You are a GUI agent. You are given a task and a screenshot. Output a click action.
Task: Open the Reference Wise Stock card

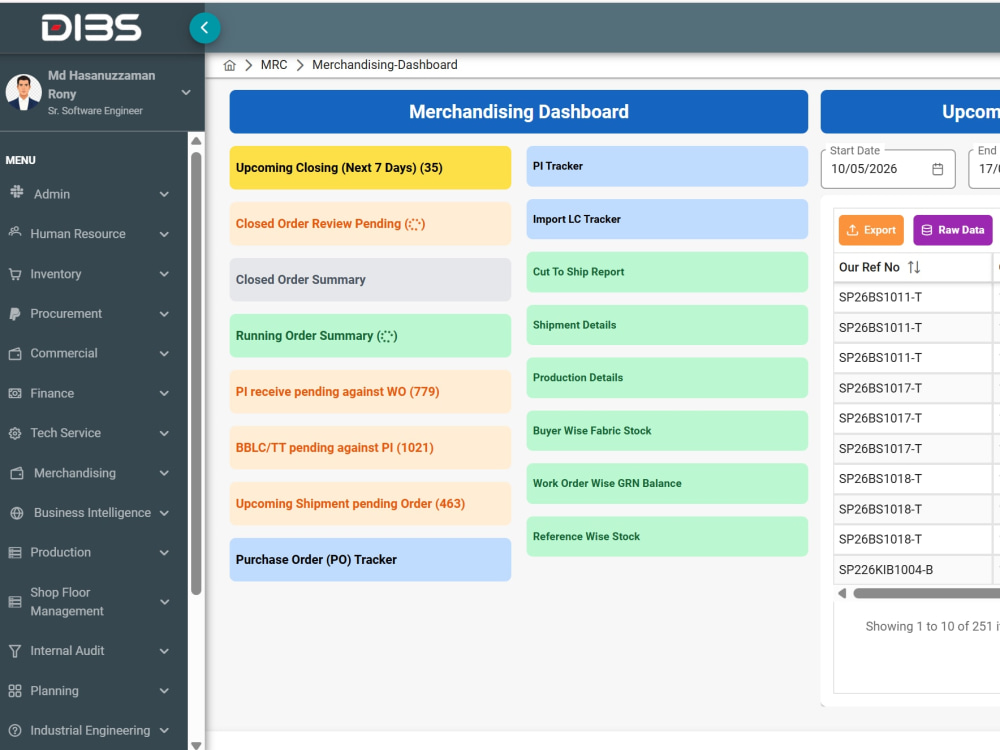[667, 536]
